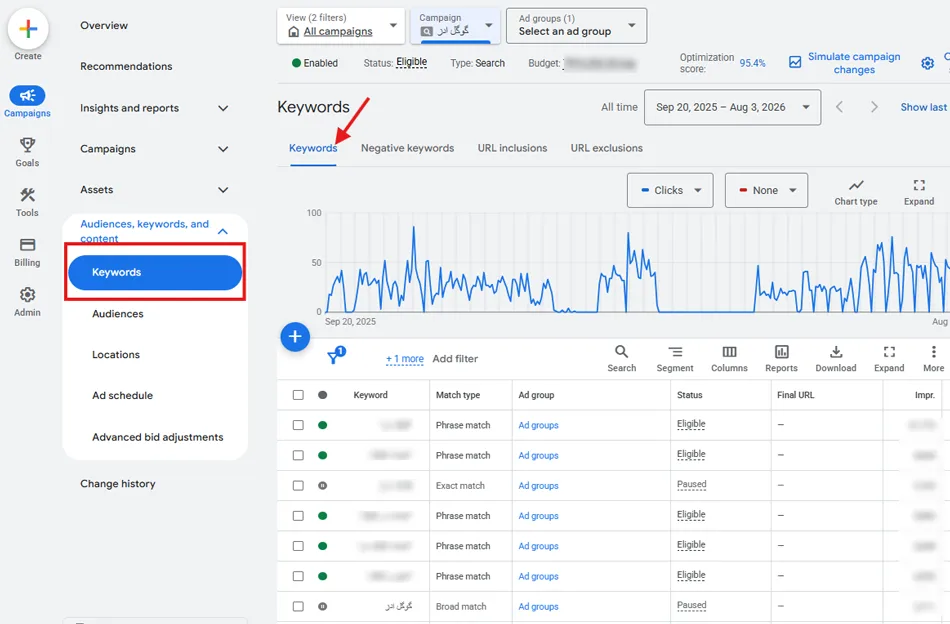
Task: Collapse Audiences, keywords, and content section
Action: (223, 231)
